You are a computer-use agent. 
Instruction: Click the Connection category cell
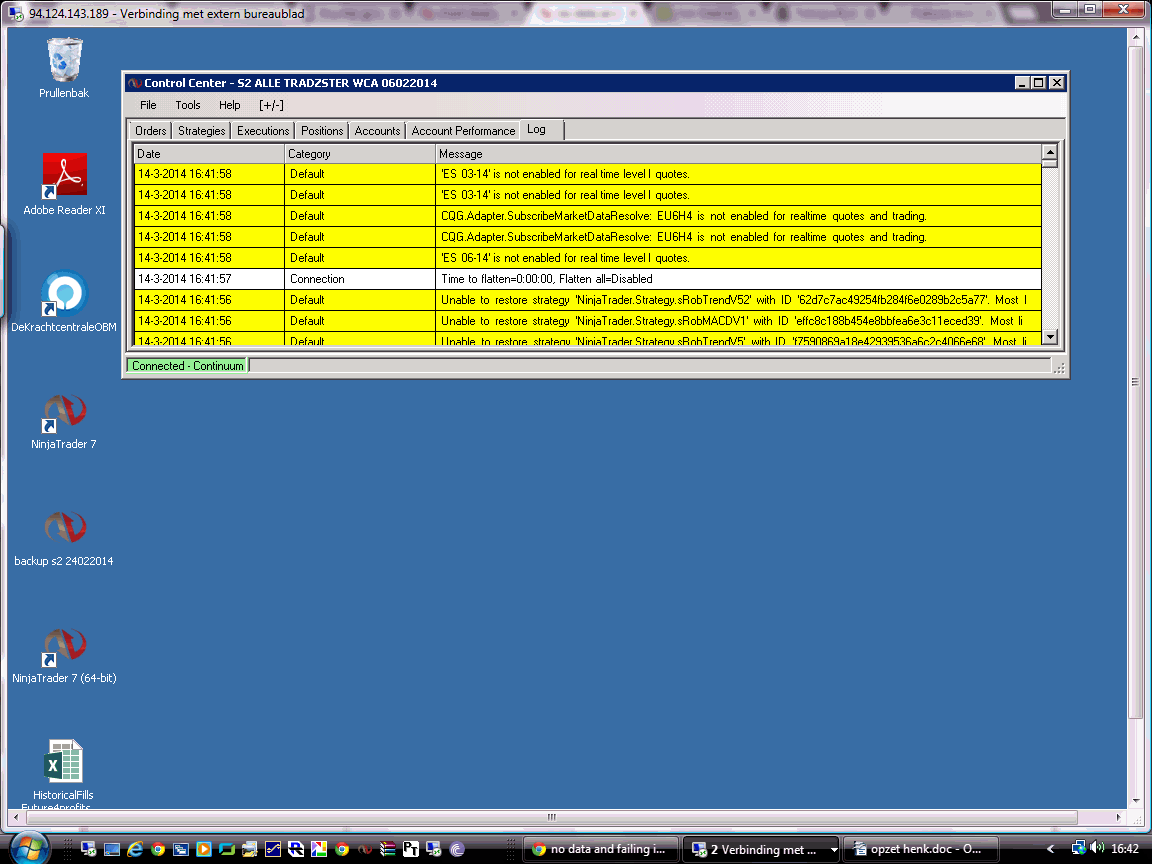[360, 279]
